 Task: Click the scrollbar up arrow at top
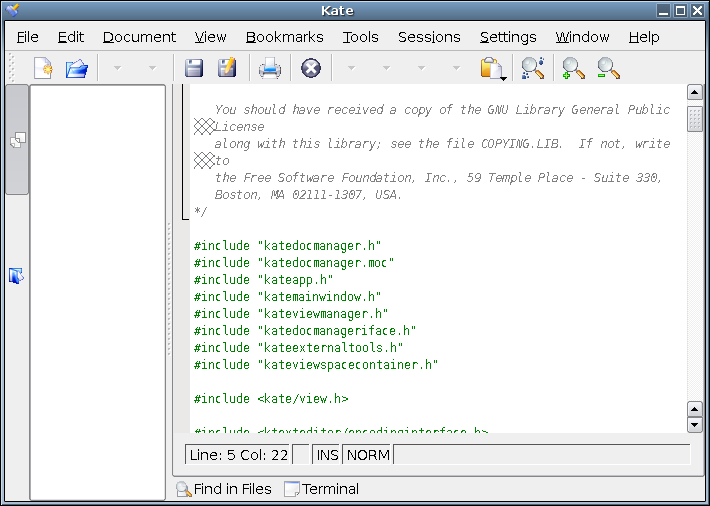pos(695,92)
